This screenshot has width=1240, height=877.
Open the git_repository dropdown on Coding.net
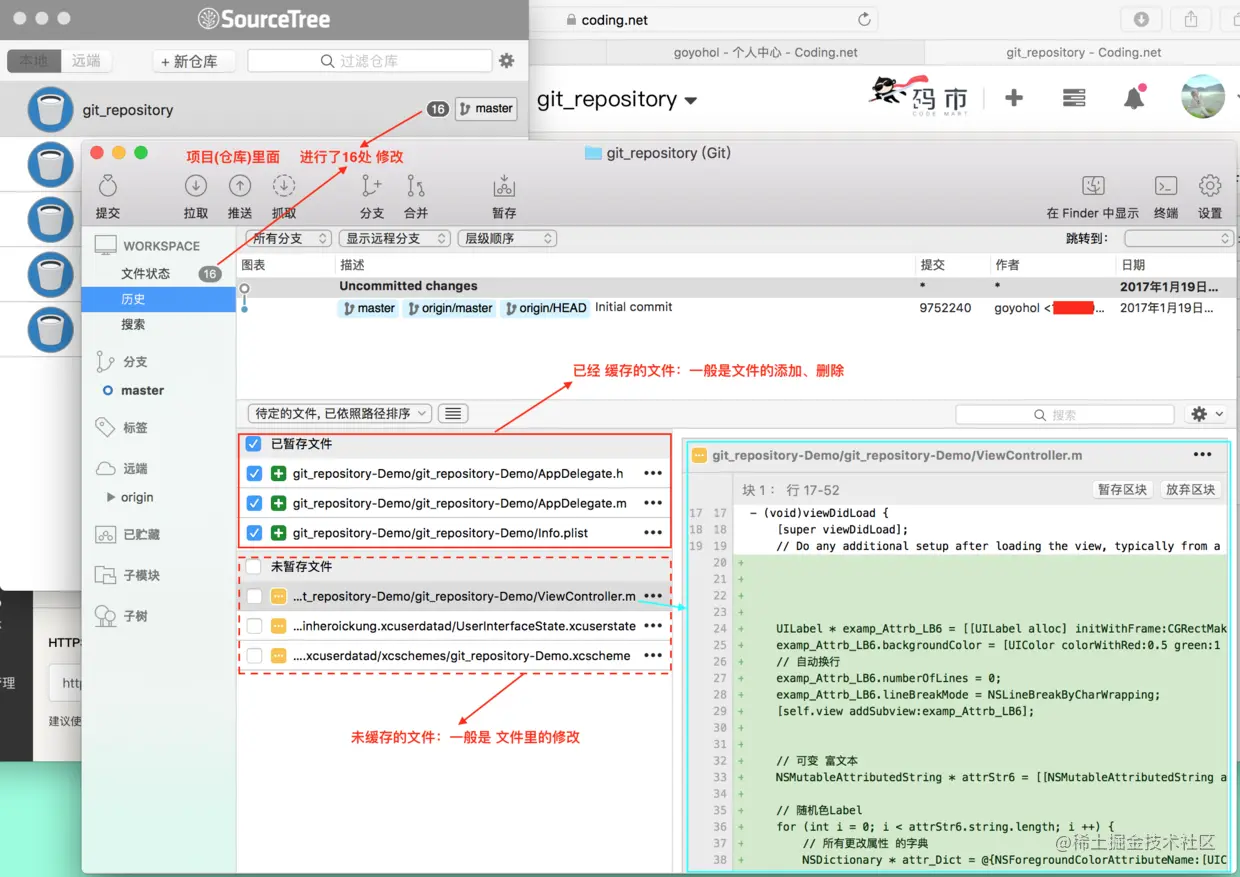click(x=617, y=99)
